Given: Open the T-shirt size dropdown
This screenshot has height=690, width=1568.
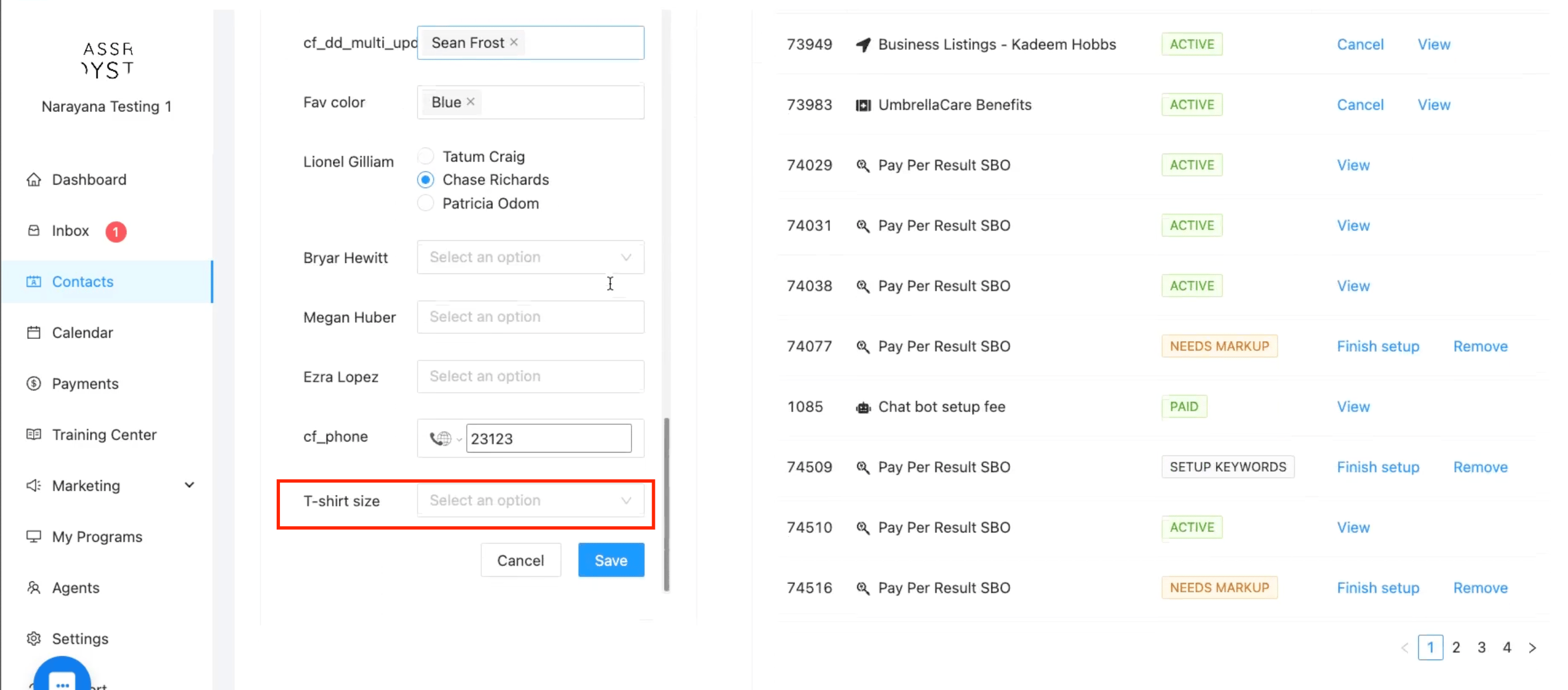Looking at the screenshot, I should 530,501.
